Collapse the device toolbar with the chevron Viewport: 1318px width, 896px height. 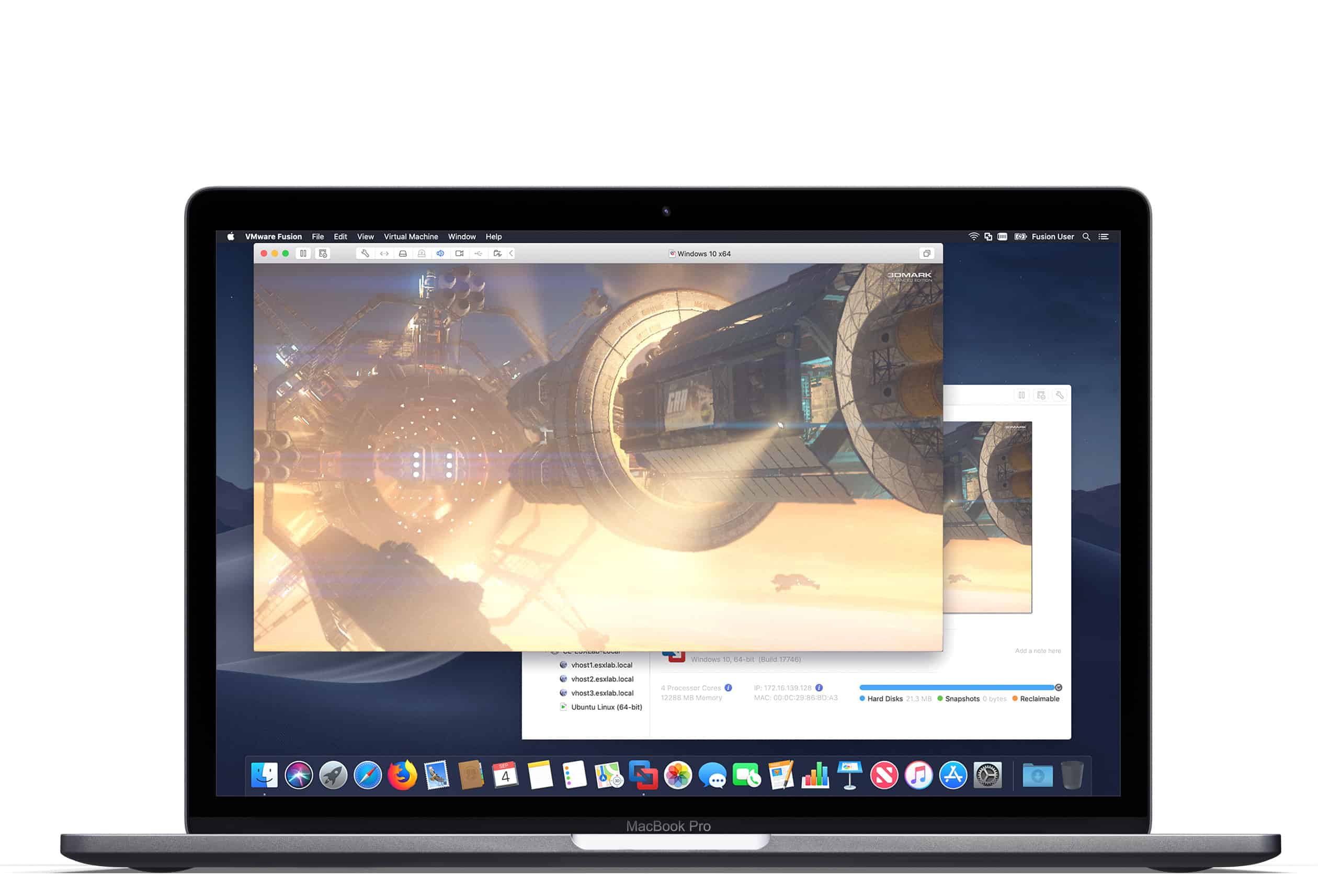[511, 254]
